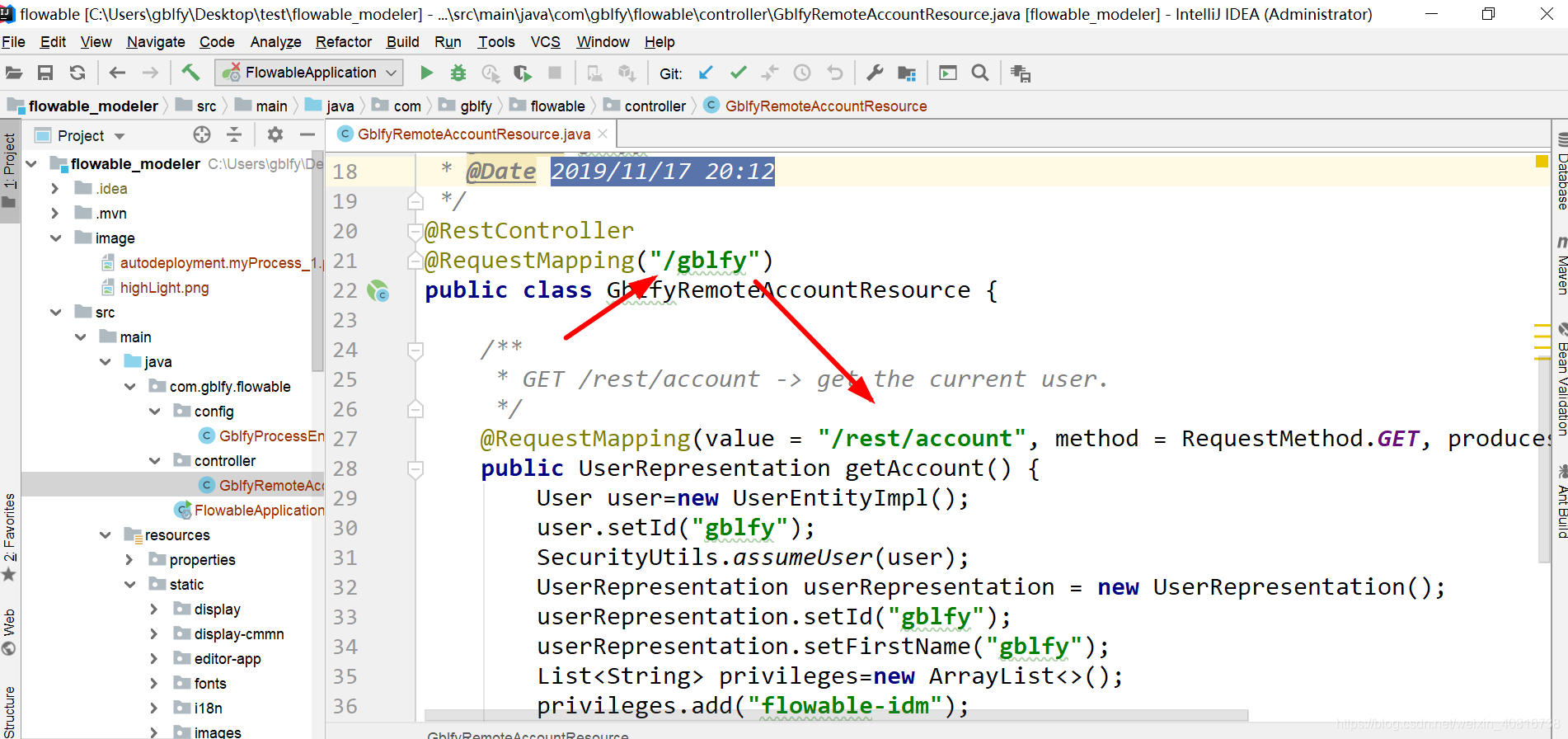Search everywhere with the magnifier icon
This screenshot has height=739, width=1568.
[x=980, y=73]
